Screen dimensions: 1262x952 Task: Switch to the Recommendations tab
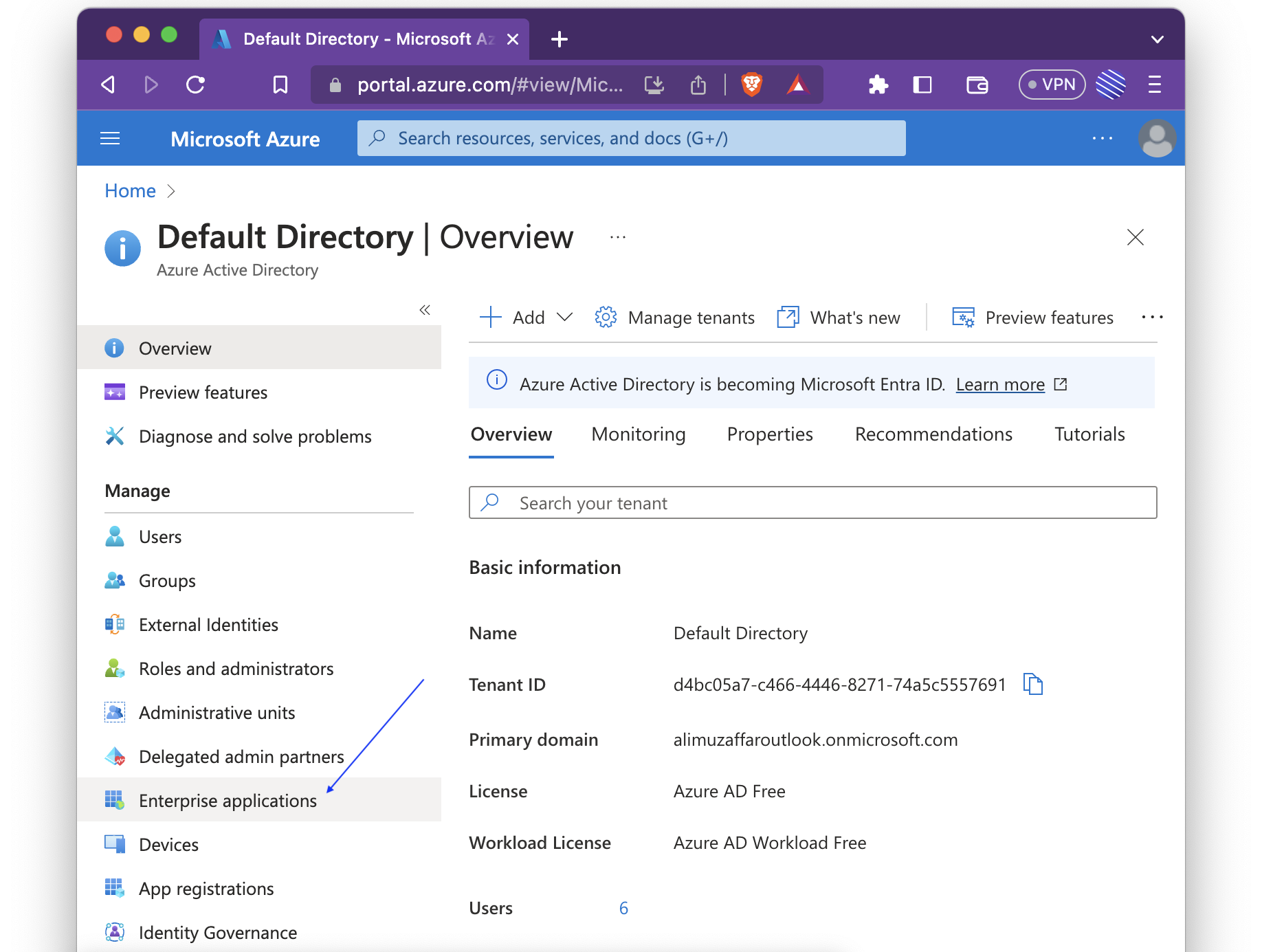(x=933, y=434)
